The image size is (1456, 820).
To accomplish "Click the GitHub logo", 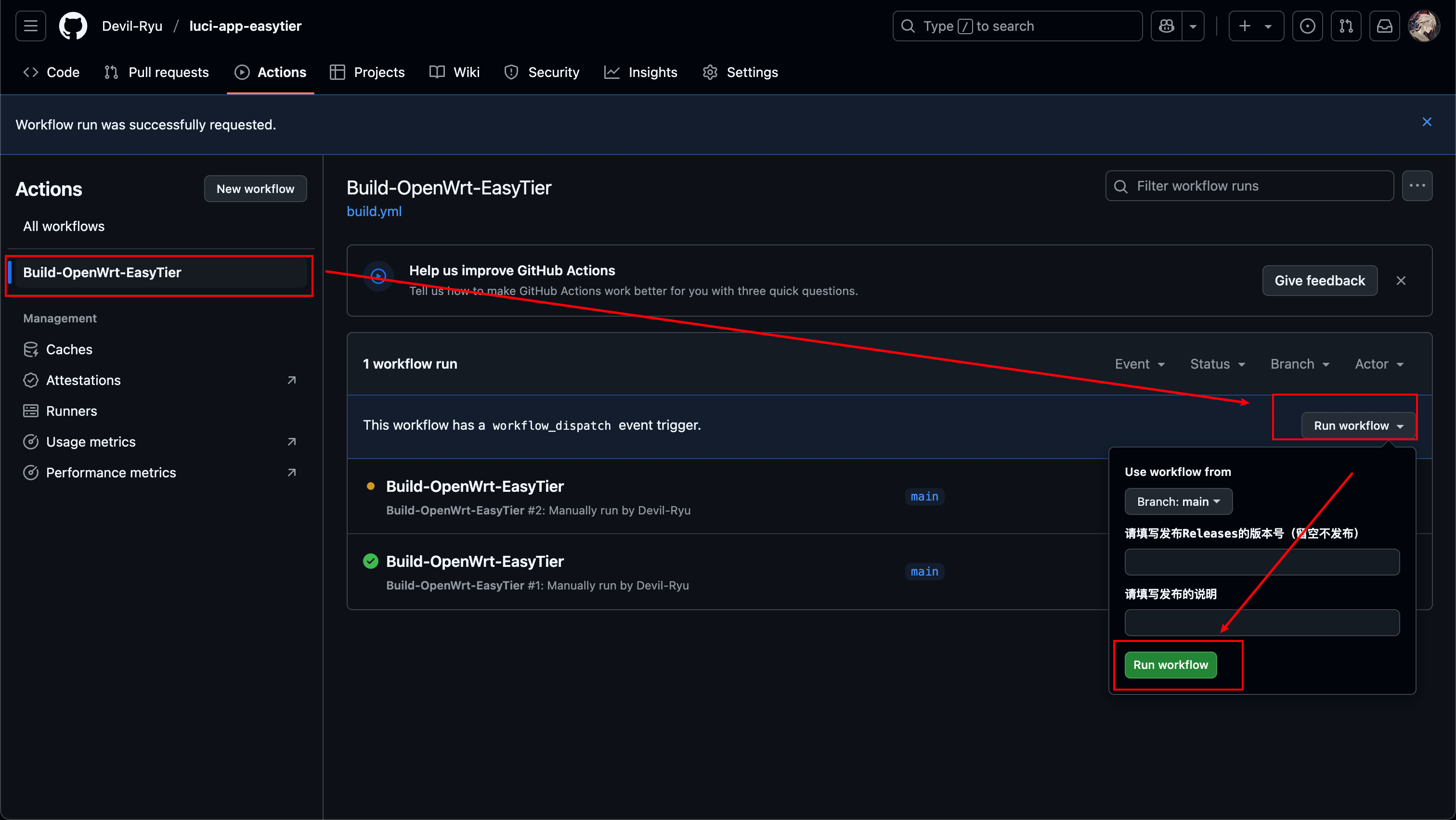I will pyautogui.click(x=73, y=26).
